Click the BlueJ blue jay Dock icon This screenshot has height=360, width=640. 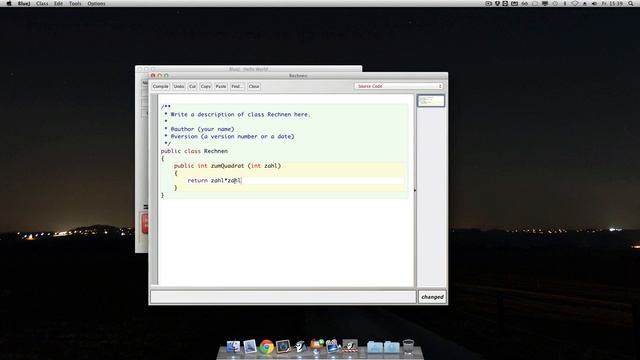(x=300, y=347)
